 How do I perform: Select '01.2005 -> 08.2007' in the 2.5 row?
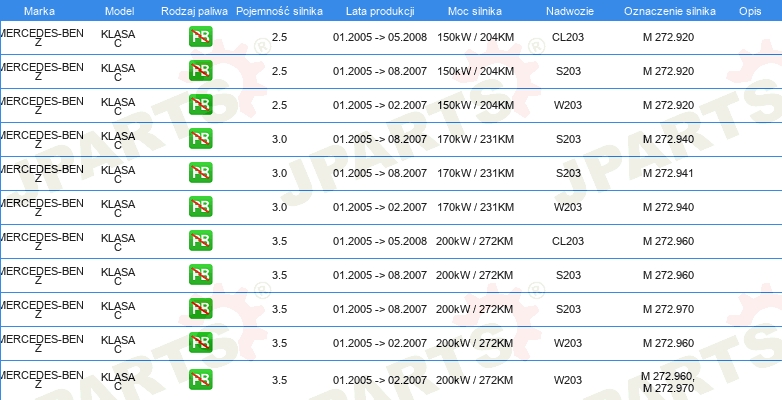pyautogui.click(x=380, y=71)
